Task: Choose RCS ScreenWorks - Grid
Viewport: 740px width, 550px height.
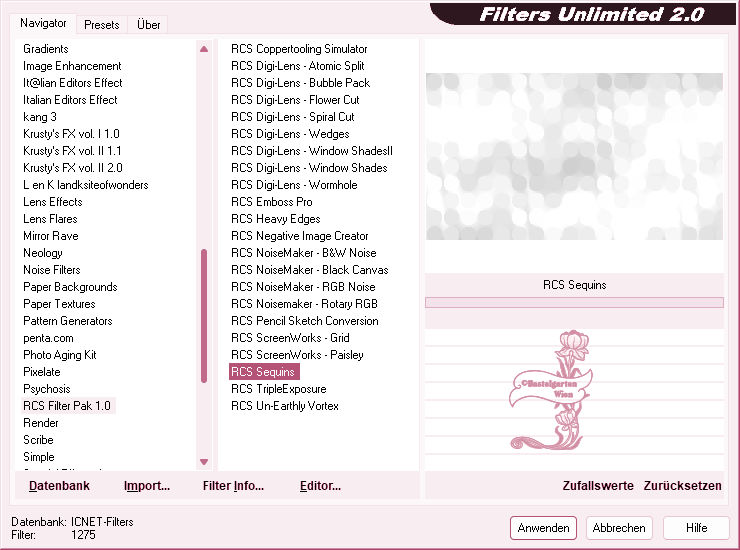Action: [x=290, y=338]
